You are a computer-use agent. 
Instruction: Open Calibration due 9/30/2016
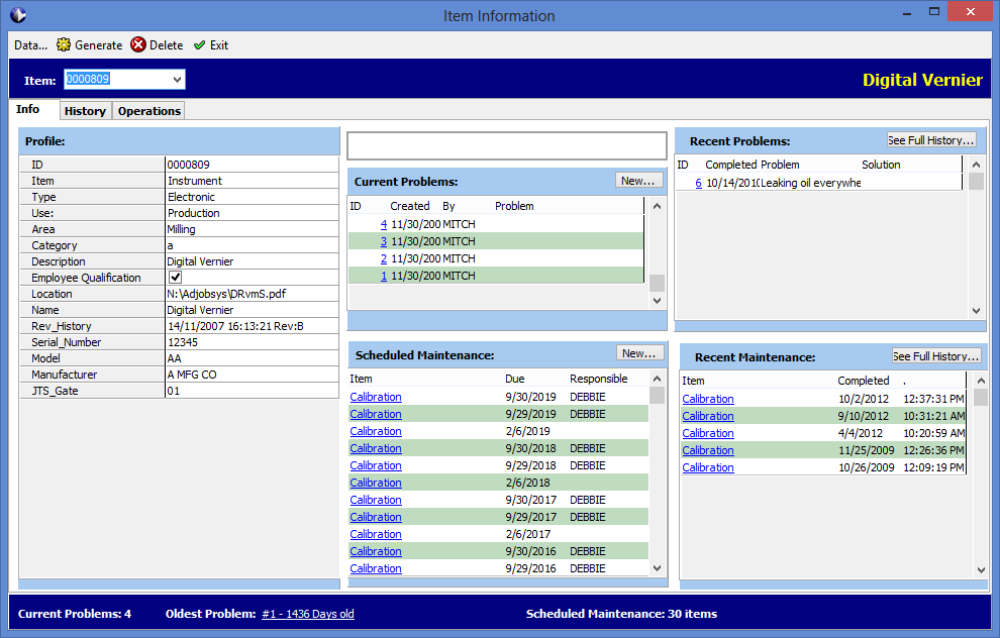(x=376, y=551)
